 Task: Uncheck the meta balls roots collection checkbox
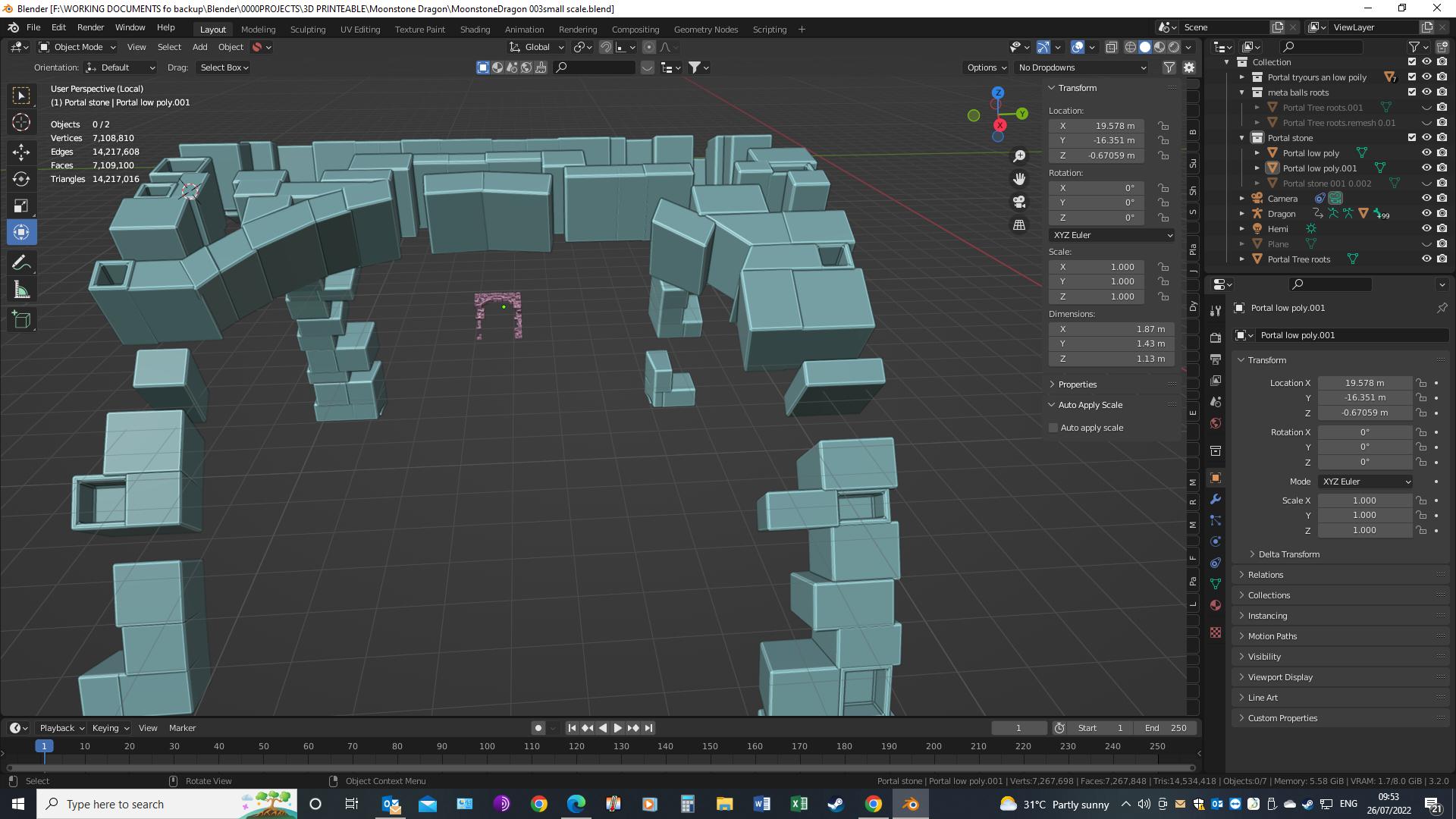1412,92
